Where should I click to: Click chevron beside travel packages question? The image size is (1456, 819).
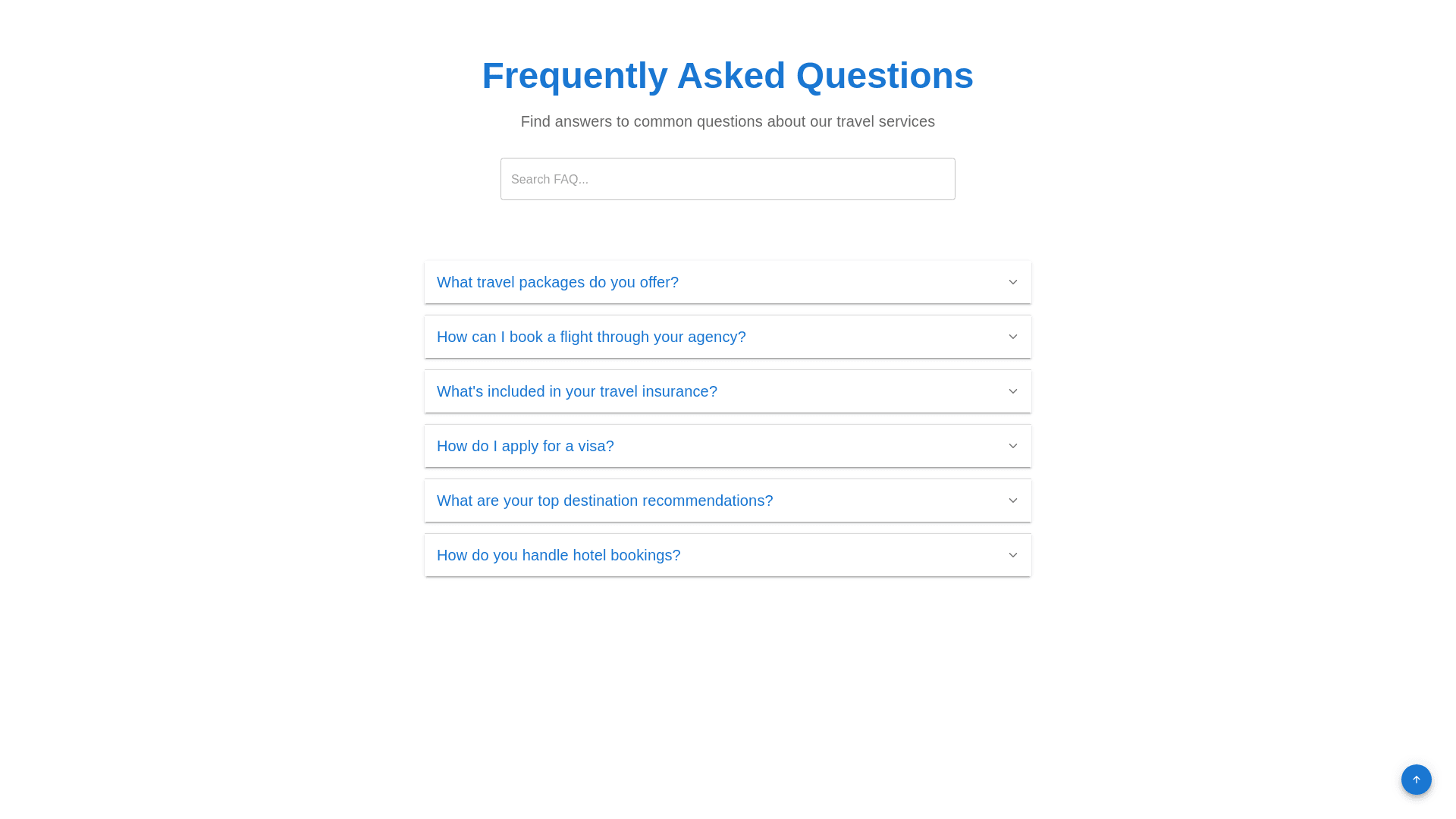click(1012, 282)
